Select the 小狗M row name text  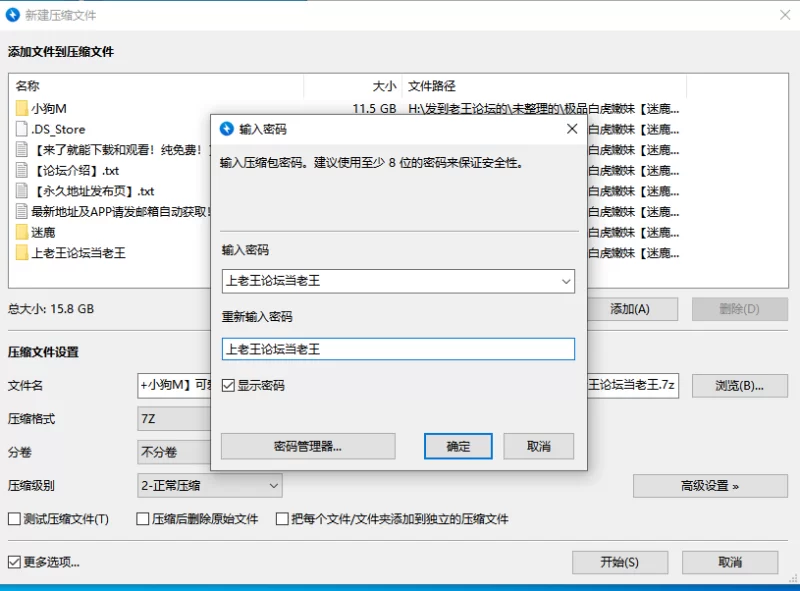point(49,109)
